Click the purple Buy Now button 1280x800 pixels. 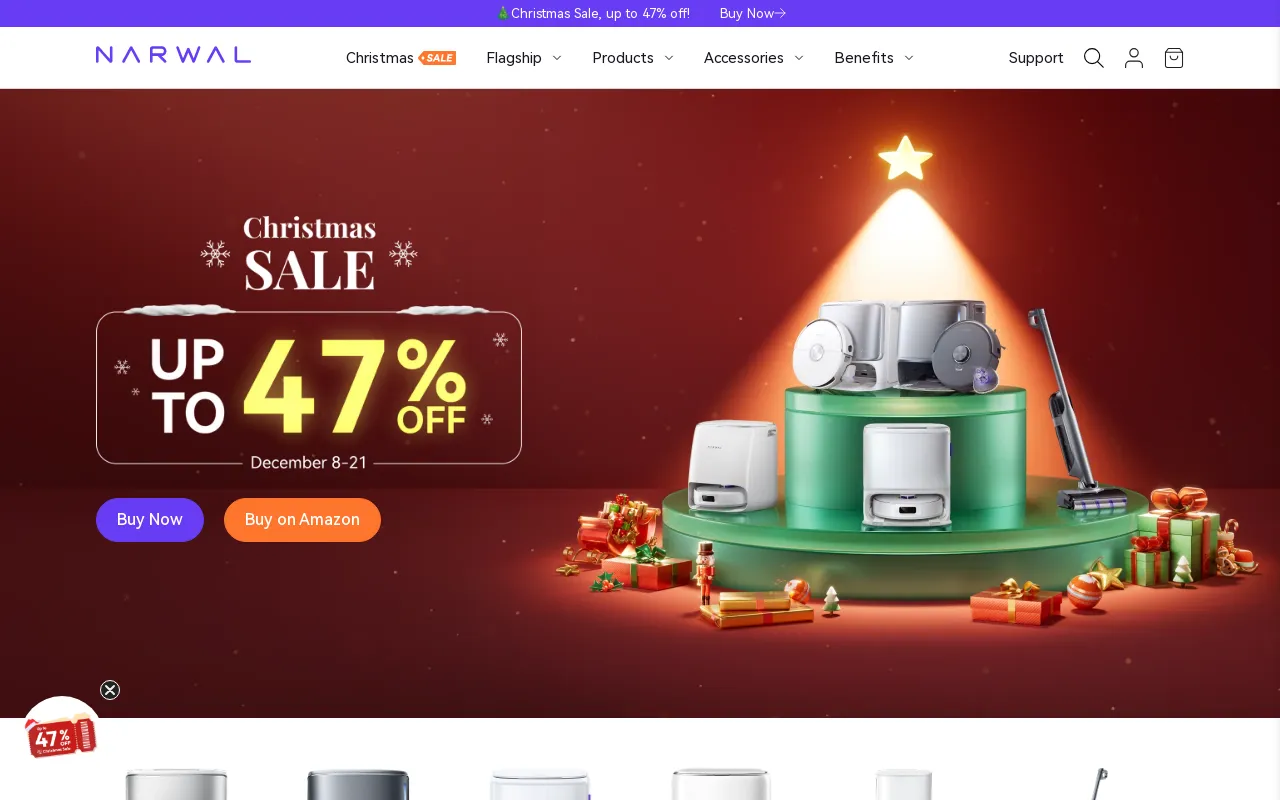click(x=150, y=520)
